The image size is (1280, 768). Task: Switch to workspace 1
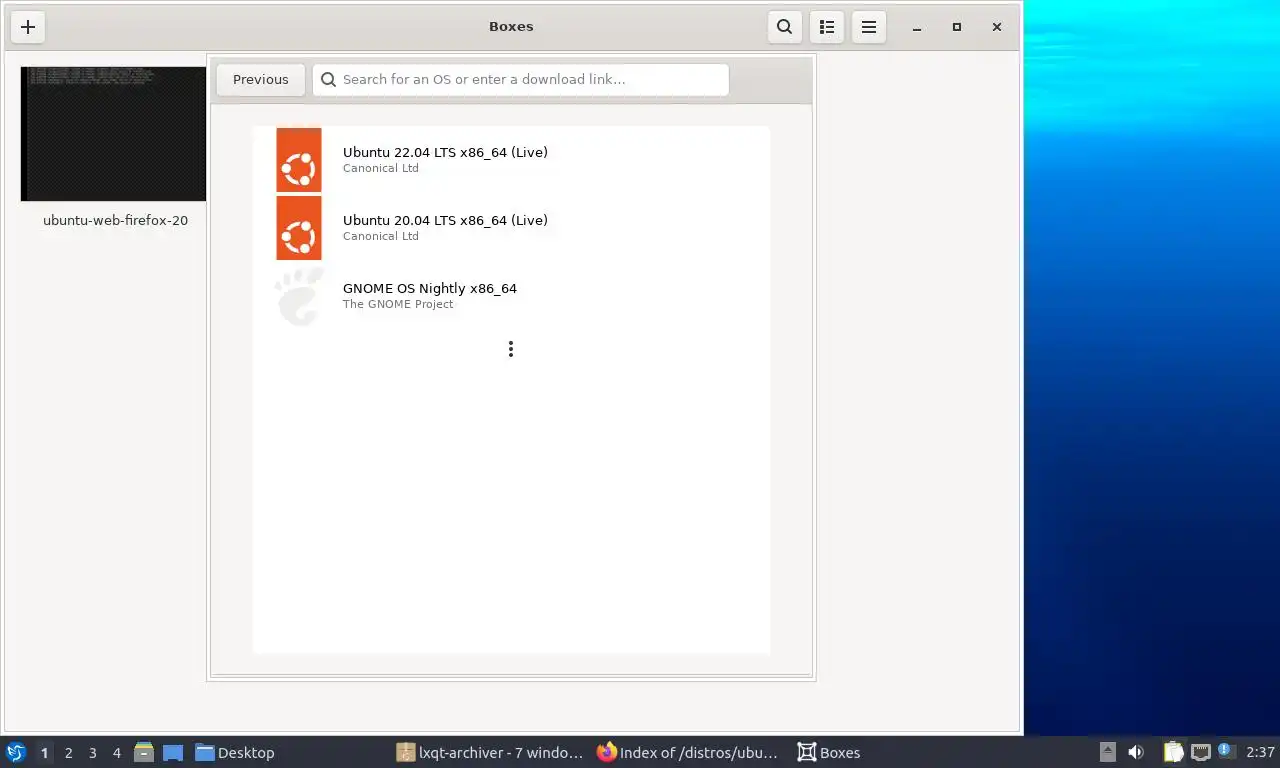tap(44, 753)
